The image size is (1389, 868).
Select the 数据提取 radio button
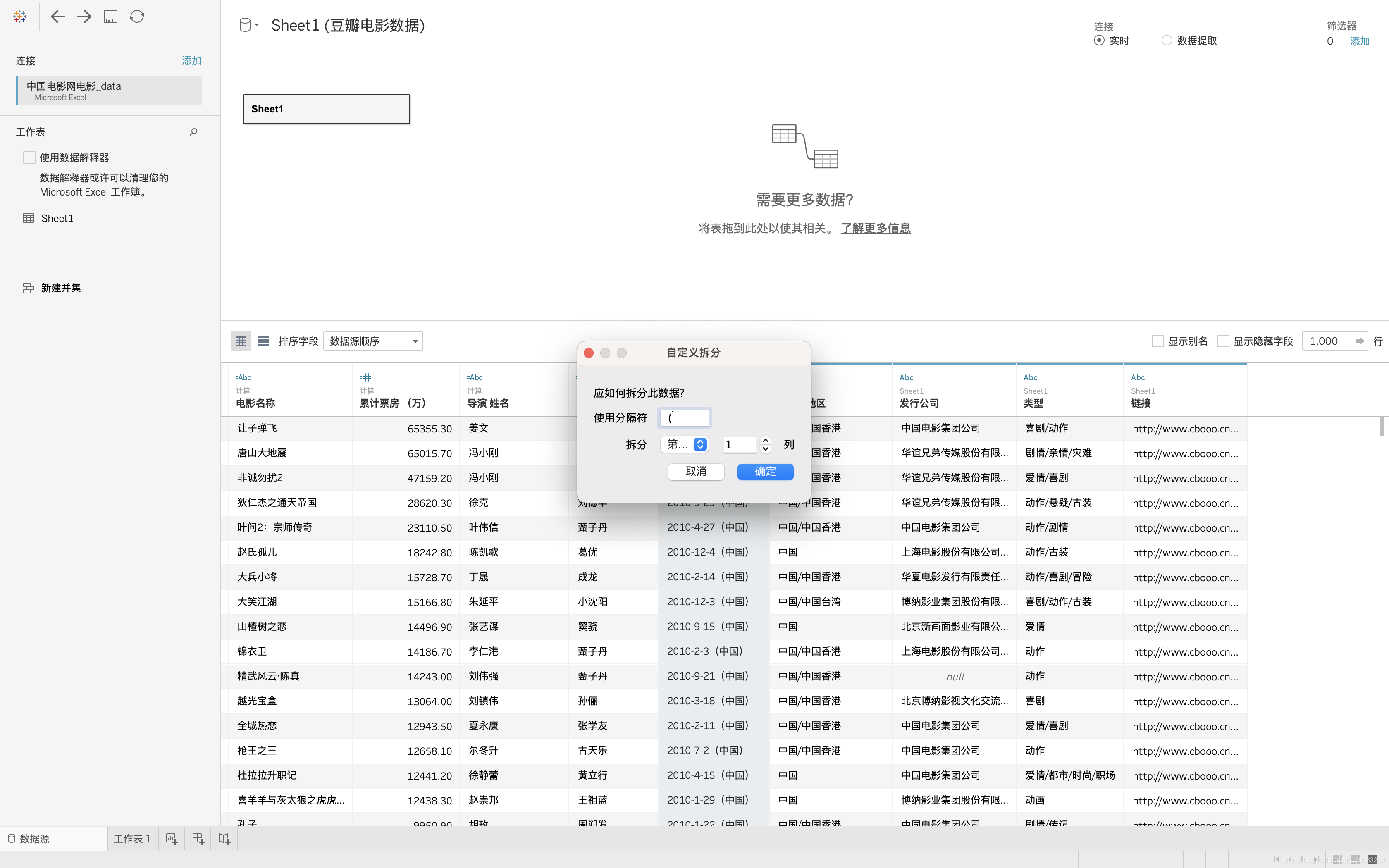(1166, 40)
